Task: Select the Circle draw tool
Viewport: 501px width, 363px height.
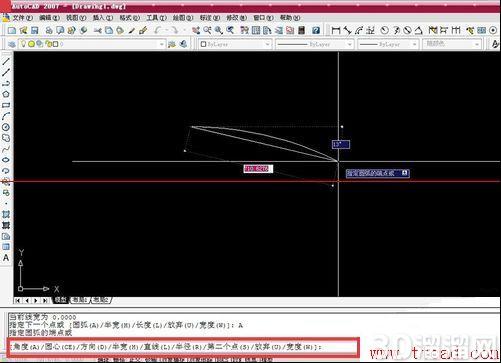Action: click(6, 127)
